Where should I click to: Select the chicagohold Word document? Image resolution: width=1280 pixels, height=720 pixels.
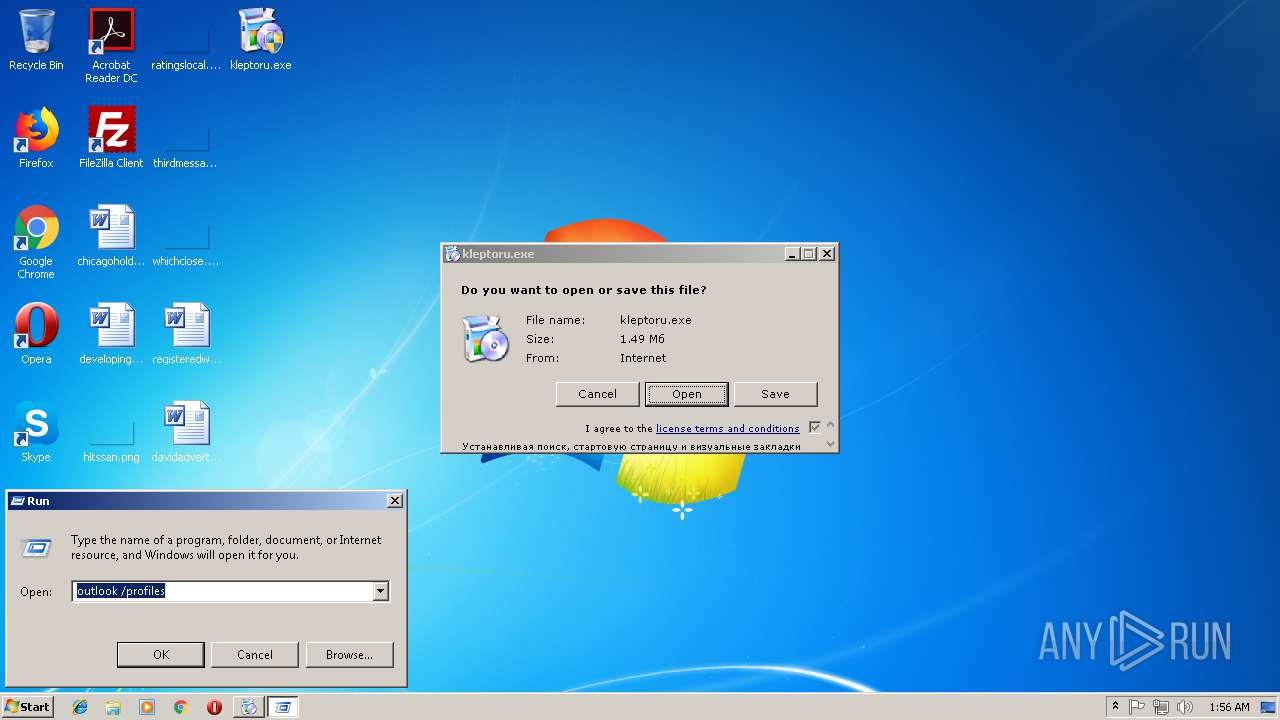click(111, 237)
